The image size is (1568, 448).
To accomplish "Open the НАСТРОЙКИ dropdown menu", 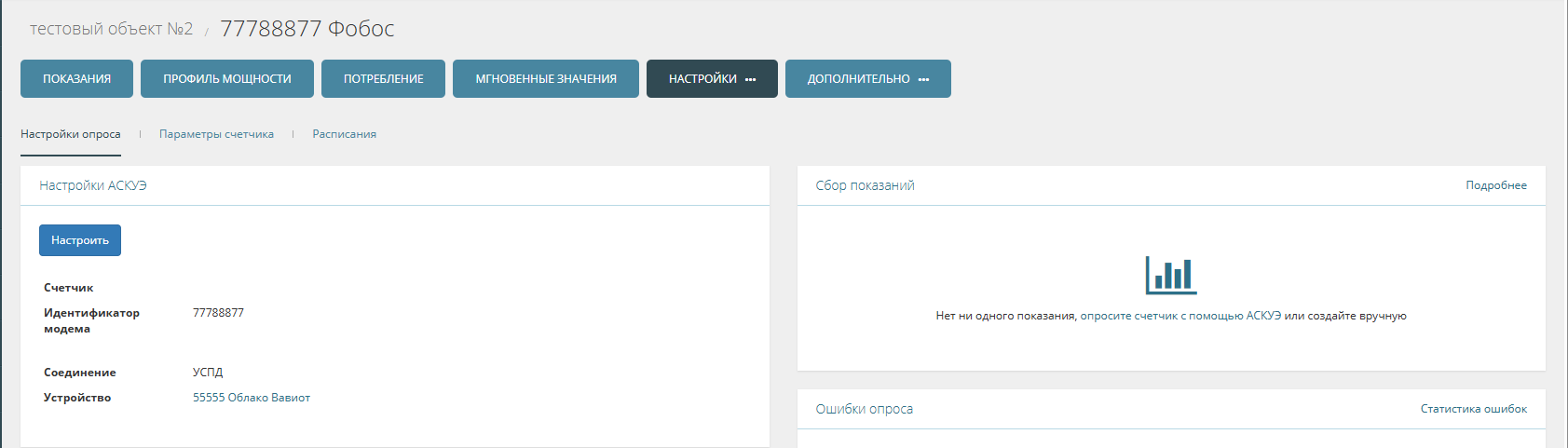I will 711,79.
